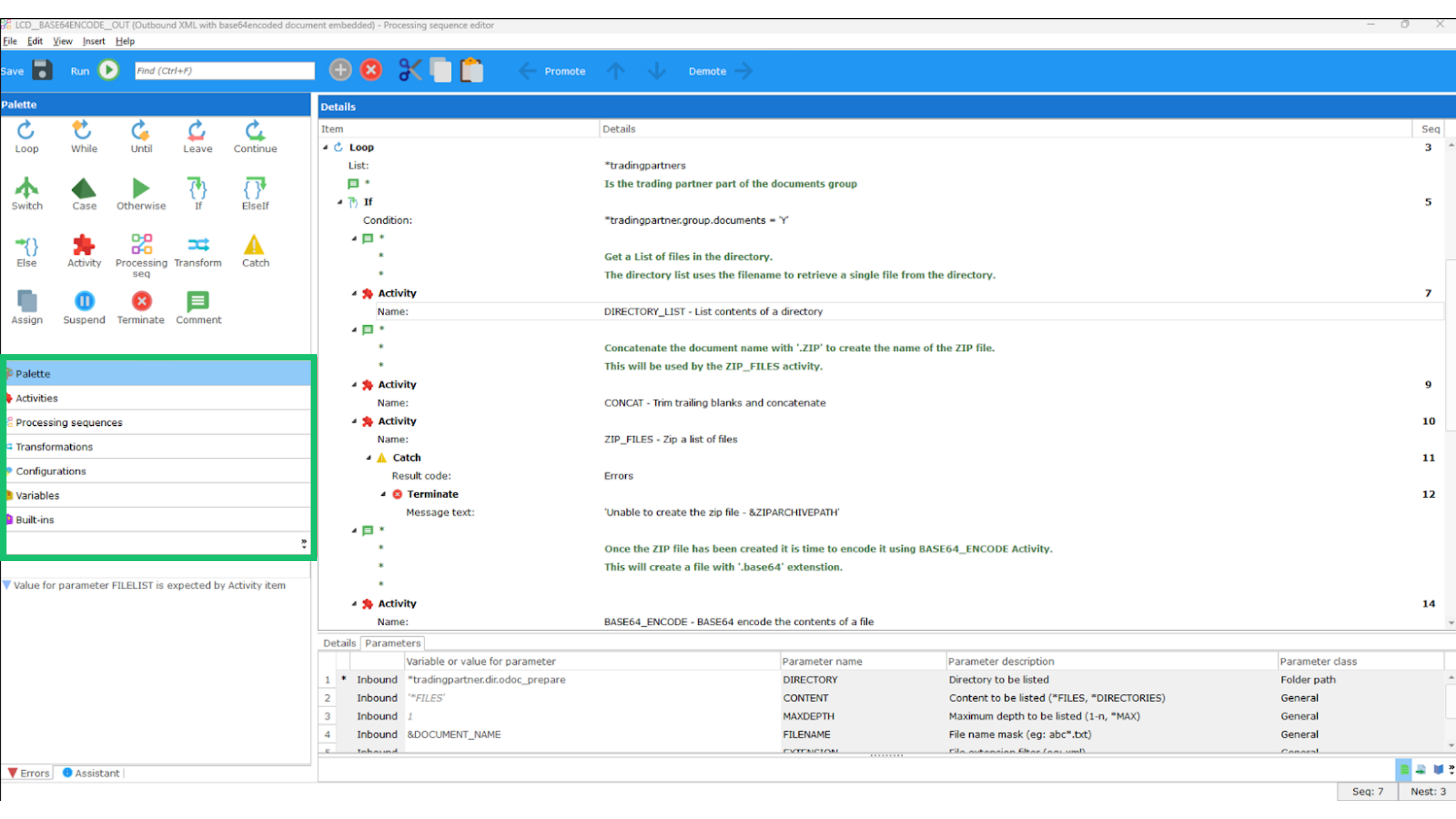1456x819 pixels.
Task: Collapse the ZIP_FILES Activity node
Action: coord(354,421)
